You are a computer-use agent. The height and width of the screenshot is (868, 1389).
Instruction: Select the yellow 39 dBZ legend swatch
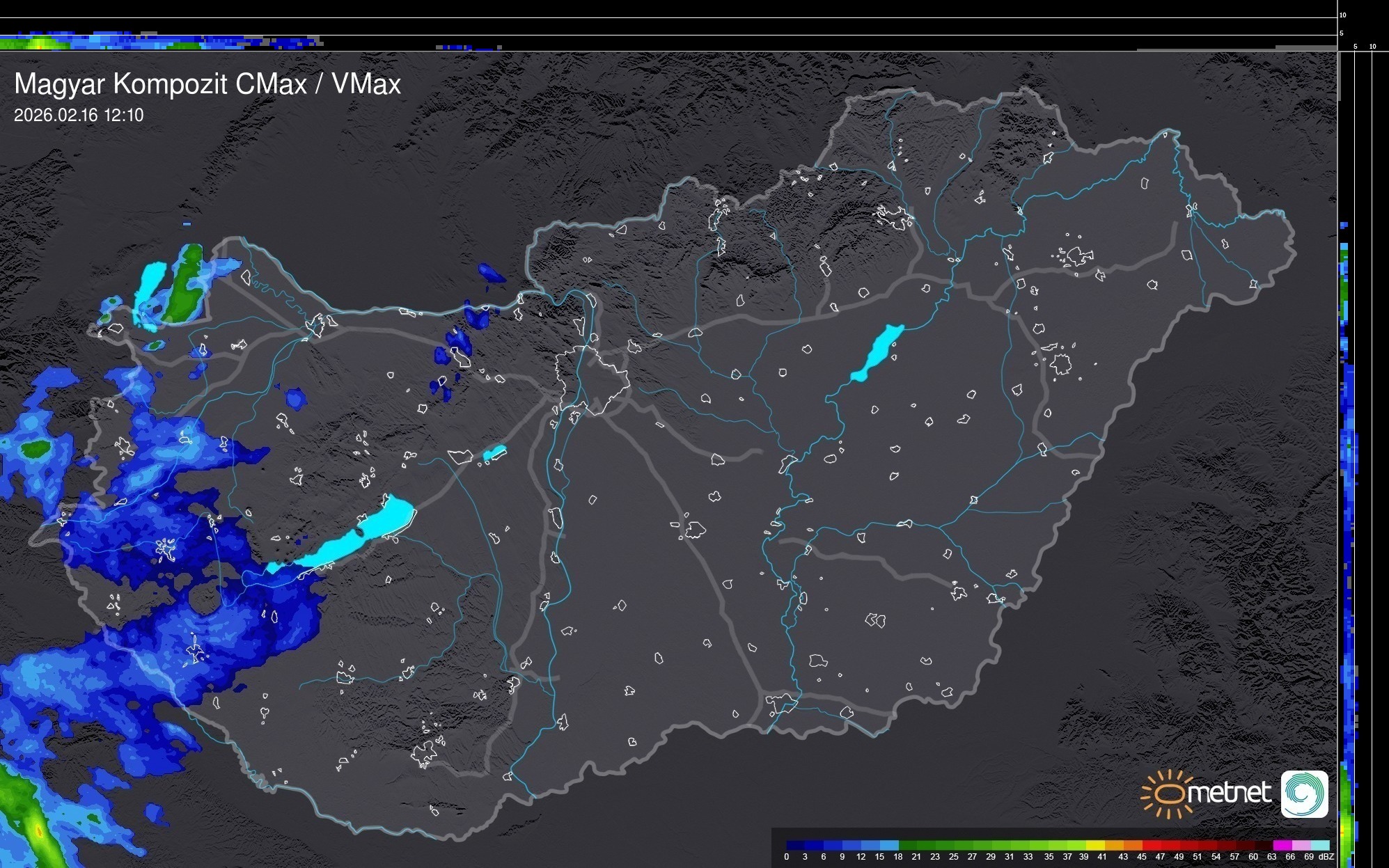pyautogui.click(x=1095, y=846)
